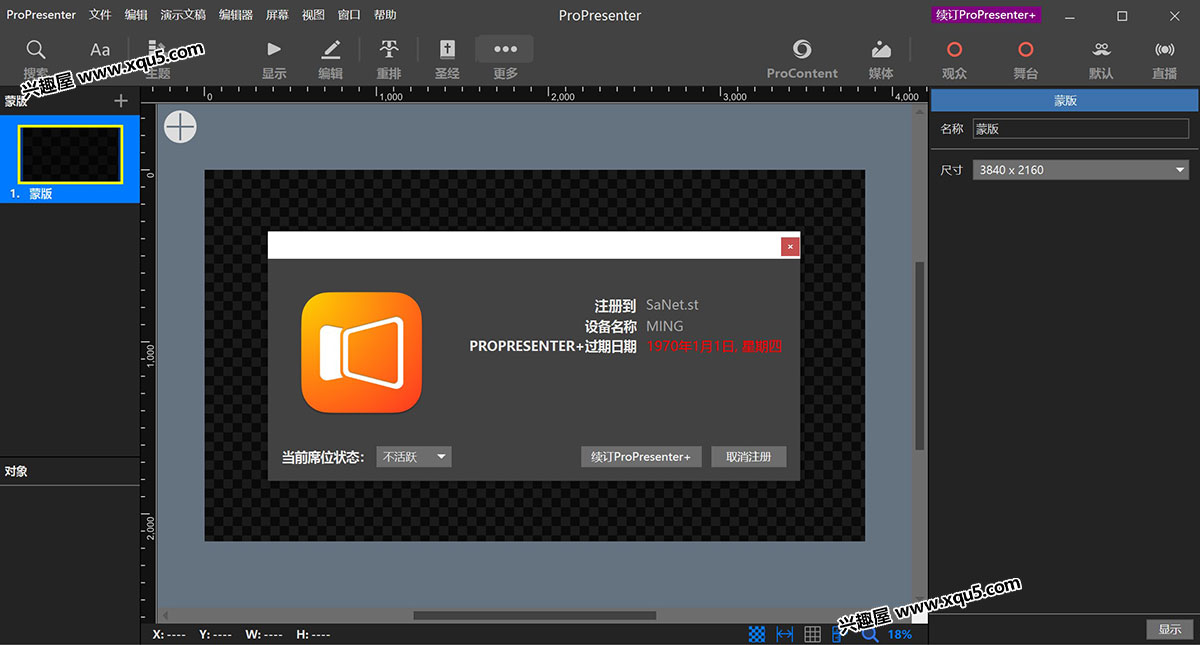Open the ProPresenter application menu
Screen dimensions: 1200x645
41,15
